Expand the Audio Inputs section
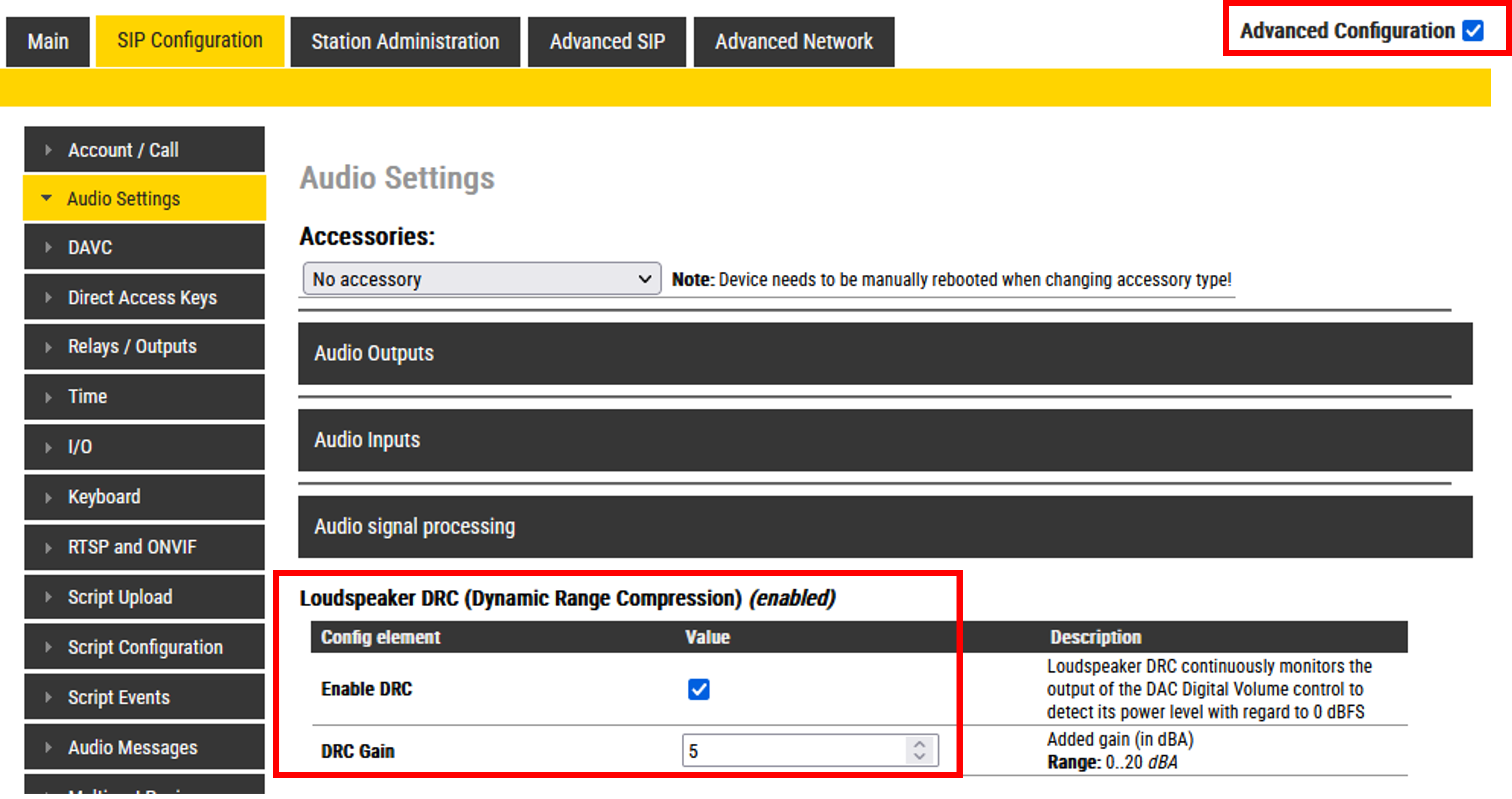 884,440
